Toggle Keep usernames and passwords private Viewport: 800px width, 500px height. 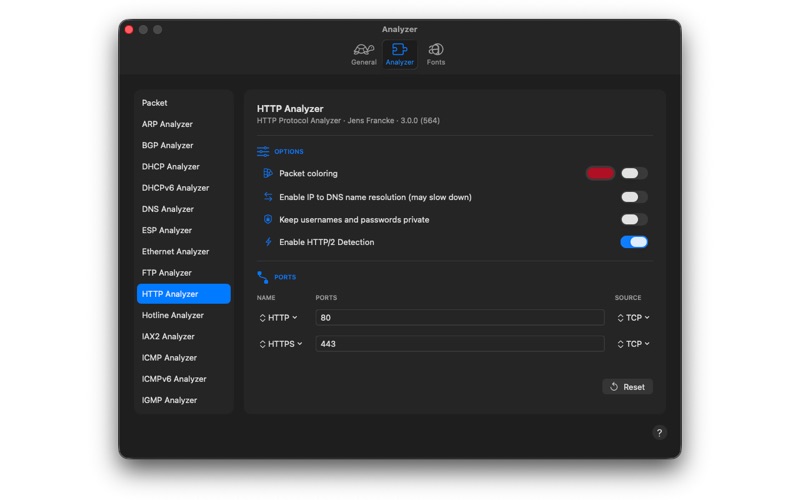[x=634, y=219]
